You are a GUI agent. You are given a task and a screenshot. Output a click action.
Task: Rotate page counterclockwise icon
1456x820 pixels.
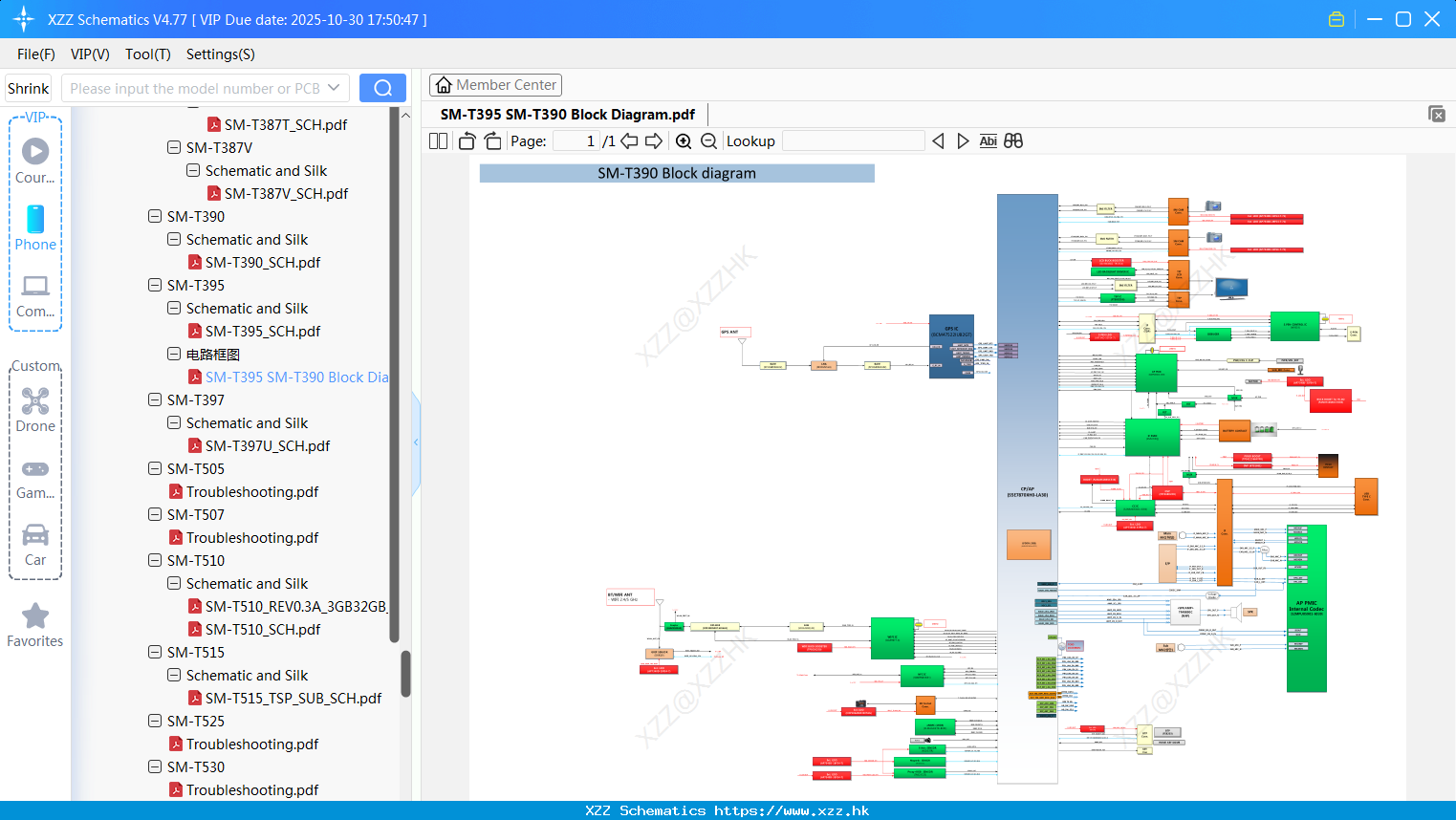[x=467, y=140]
